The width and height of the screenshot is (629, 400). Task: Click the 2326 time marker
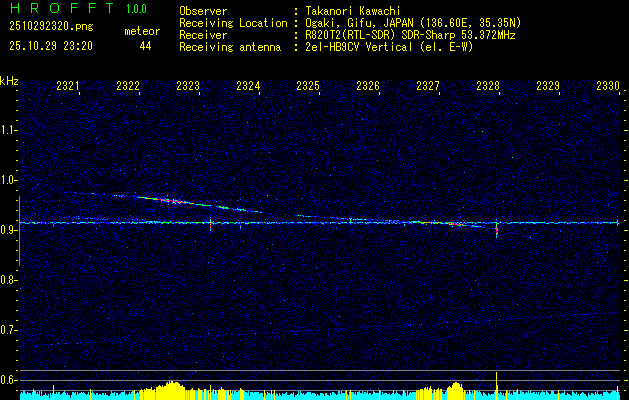coord(368,85)
